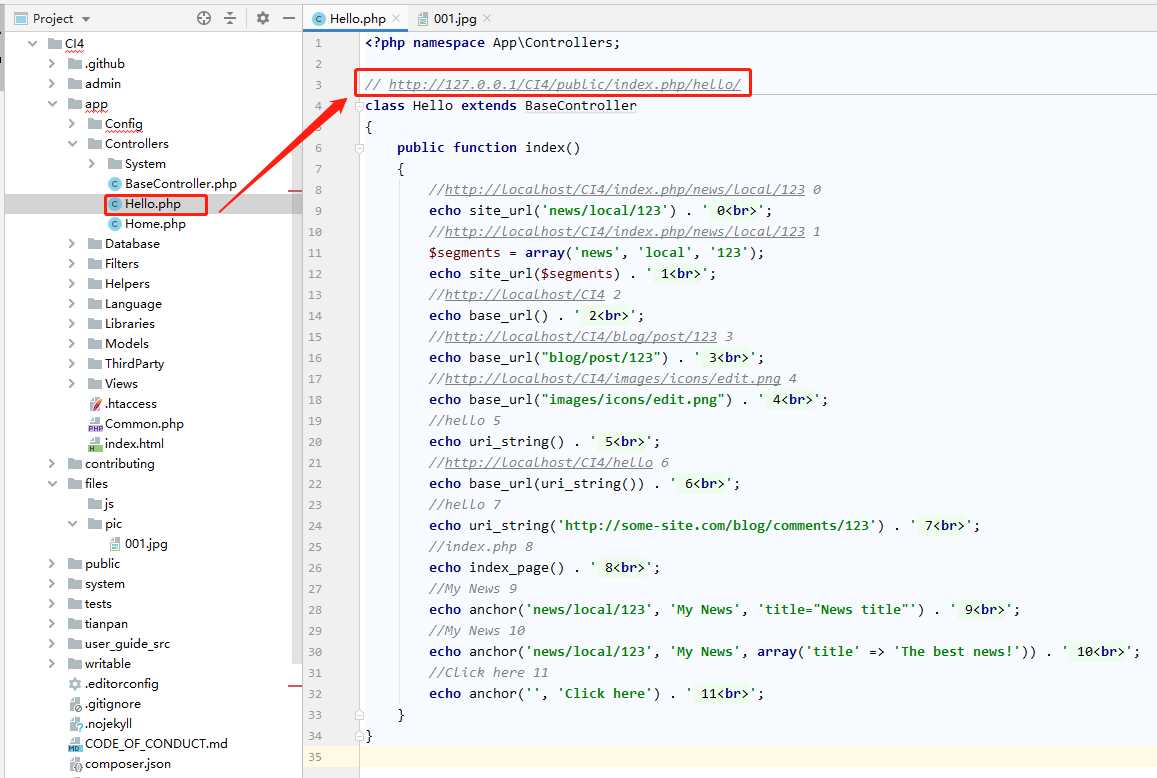Place cursor on empty line 35
This screenshot has width=1157, height=778.
pyautogui.click(x=758, y=757)
